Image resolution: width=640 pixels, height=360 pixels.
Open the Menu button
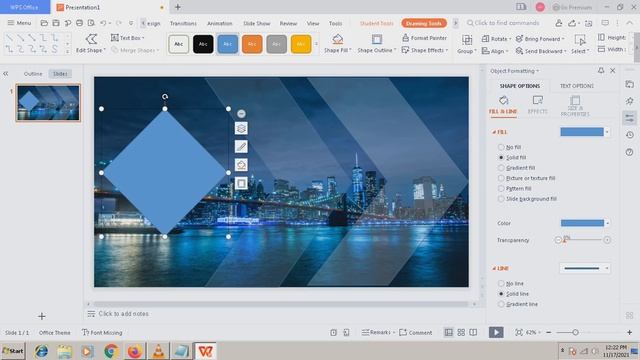pyautogui.click(x=19, y=23)
